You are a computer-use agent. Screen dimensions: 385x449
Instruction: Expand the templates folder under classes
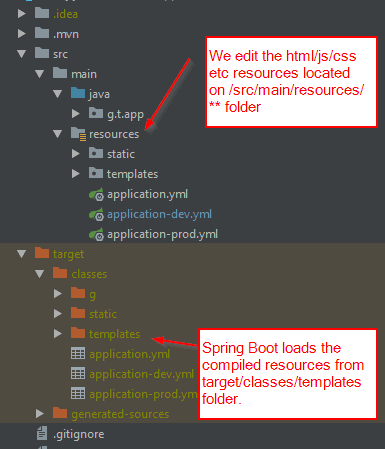point(58,334)
